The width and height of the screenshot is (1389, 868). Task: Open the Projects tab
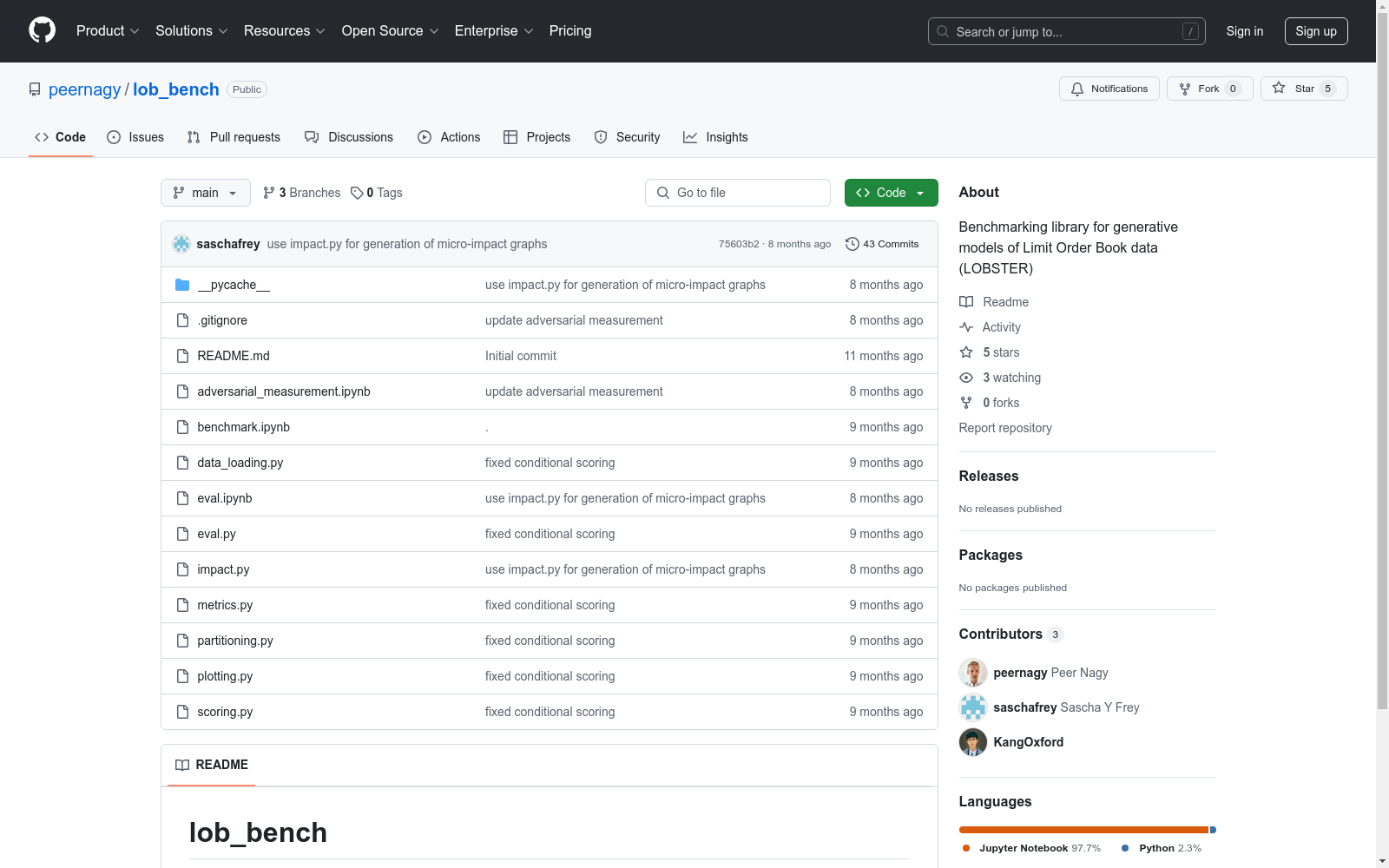pos(537,137)
